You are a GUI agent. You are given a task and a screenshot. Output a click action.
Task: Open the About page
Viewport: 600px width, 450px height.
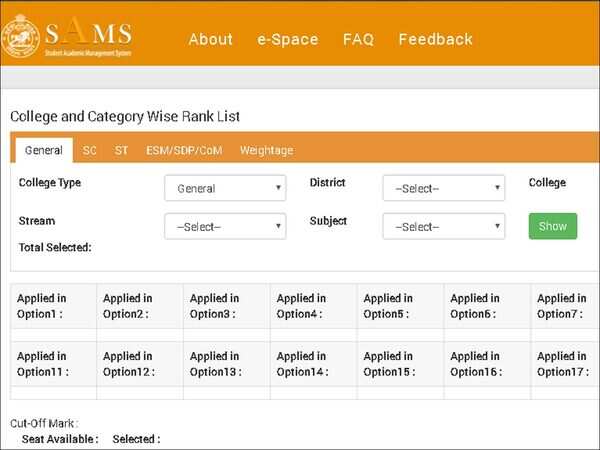[x=210, y=40]
